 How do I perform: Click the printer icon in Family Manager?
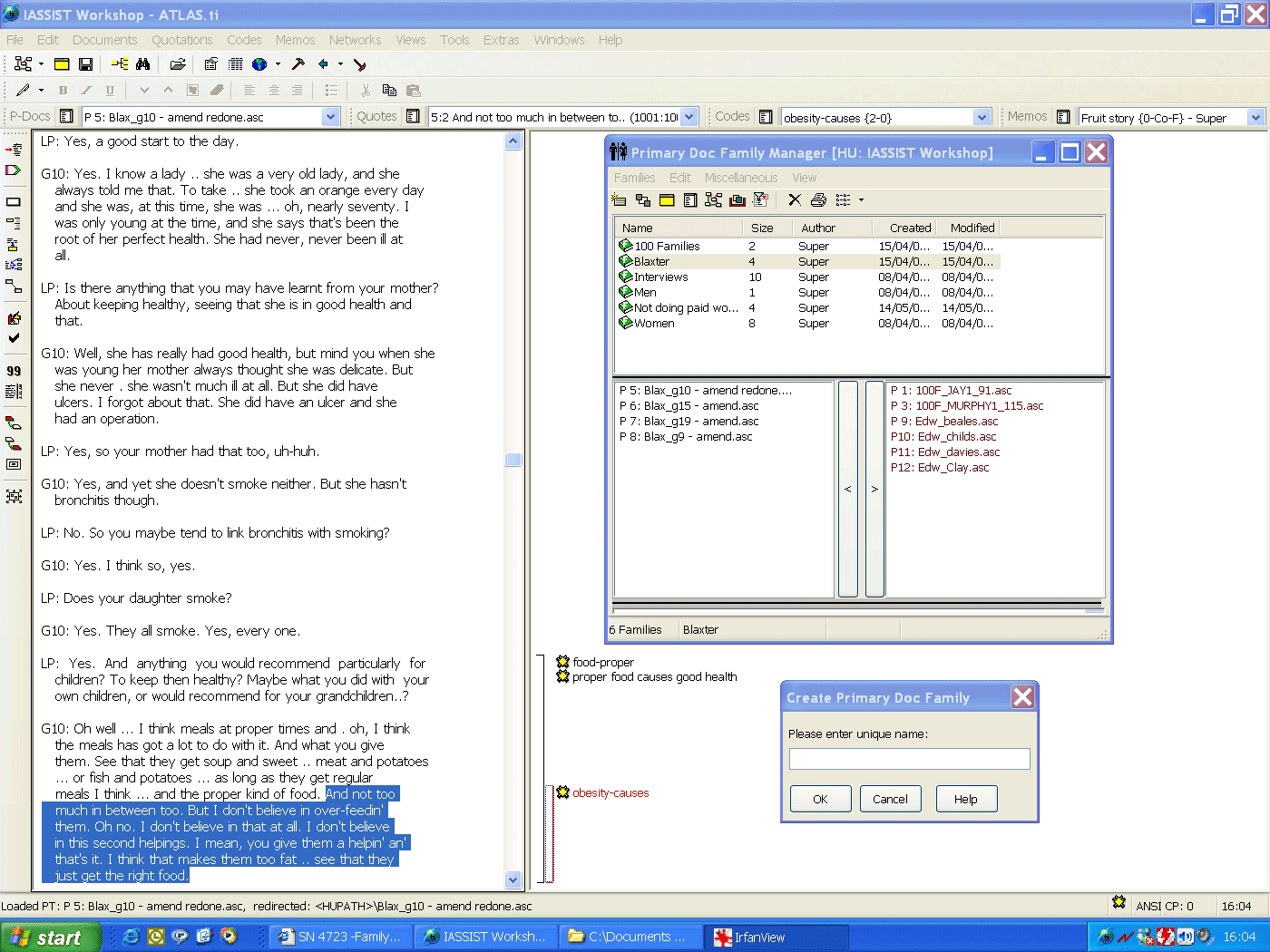818,200
